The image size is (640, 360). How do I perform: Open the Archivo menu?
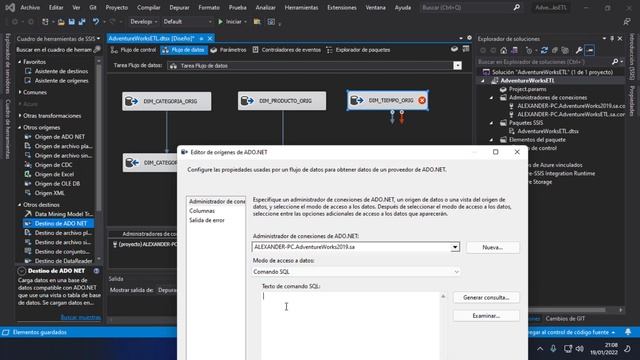pos(30,7)
